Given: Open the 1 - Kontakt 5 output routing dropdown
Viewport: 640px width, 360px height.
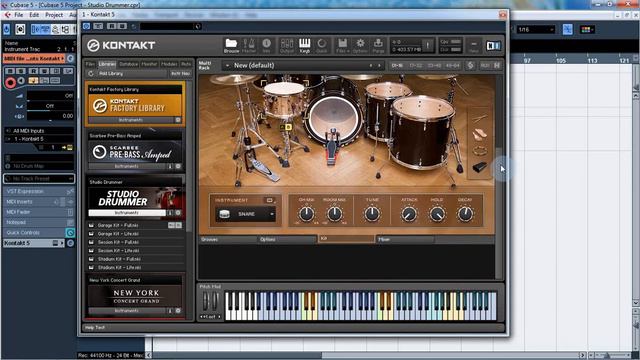Looking at the screenshot, I should pyautogui.click(x=39, y=139).
